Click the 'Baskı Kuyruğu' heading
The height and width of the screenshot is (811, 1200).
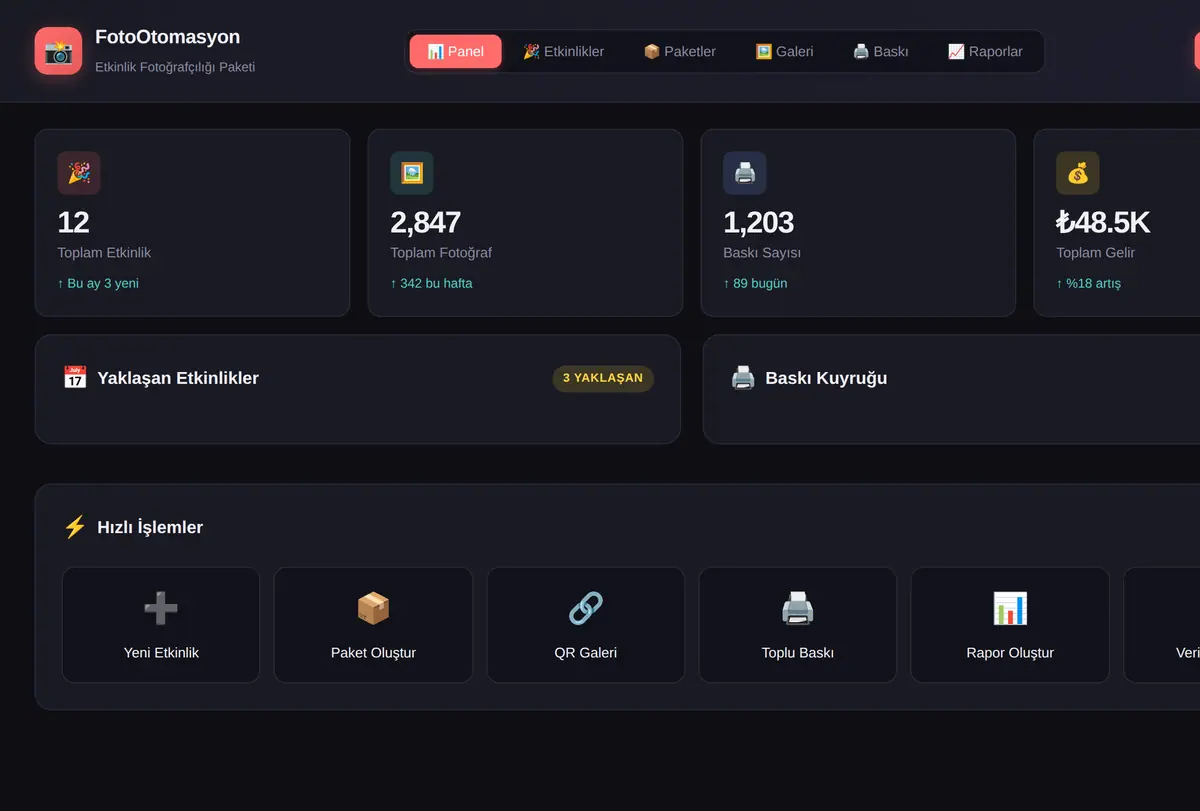[x=826, y=378]
